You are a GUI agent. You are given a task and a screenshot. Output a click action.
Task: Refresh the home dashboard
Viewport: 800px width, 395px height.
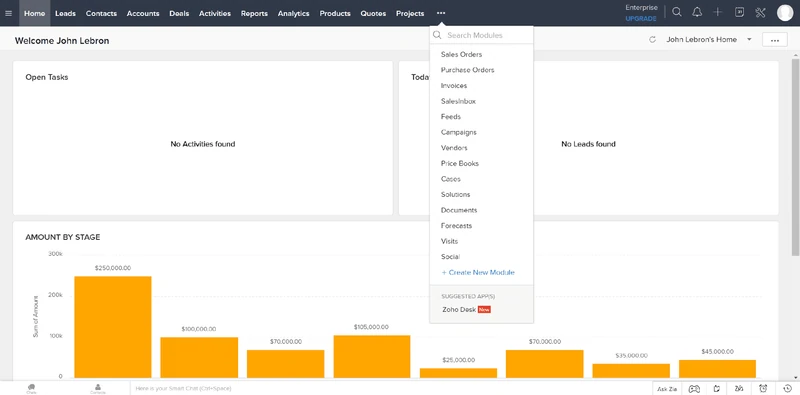[652, 40]
